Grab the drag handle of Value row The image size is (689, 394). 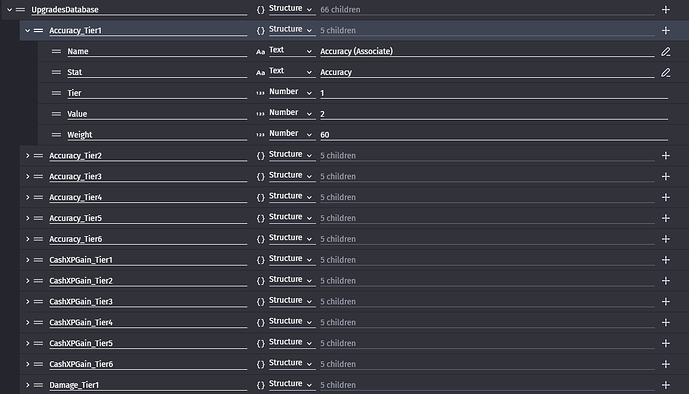[x=56, y=114]
